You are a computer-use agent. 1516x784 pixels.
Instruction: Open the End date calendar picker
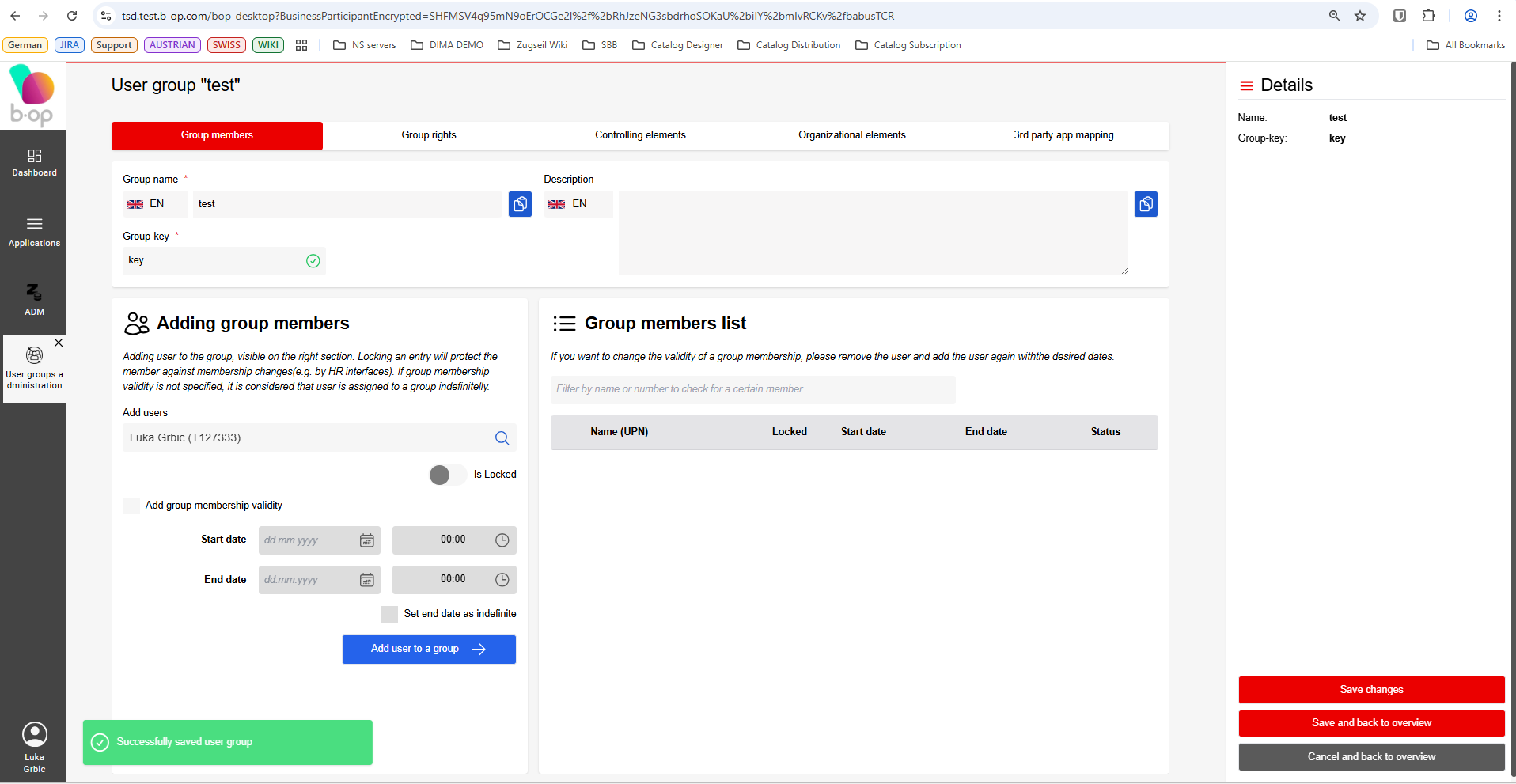[367, 580]
